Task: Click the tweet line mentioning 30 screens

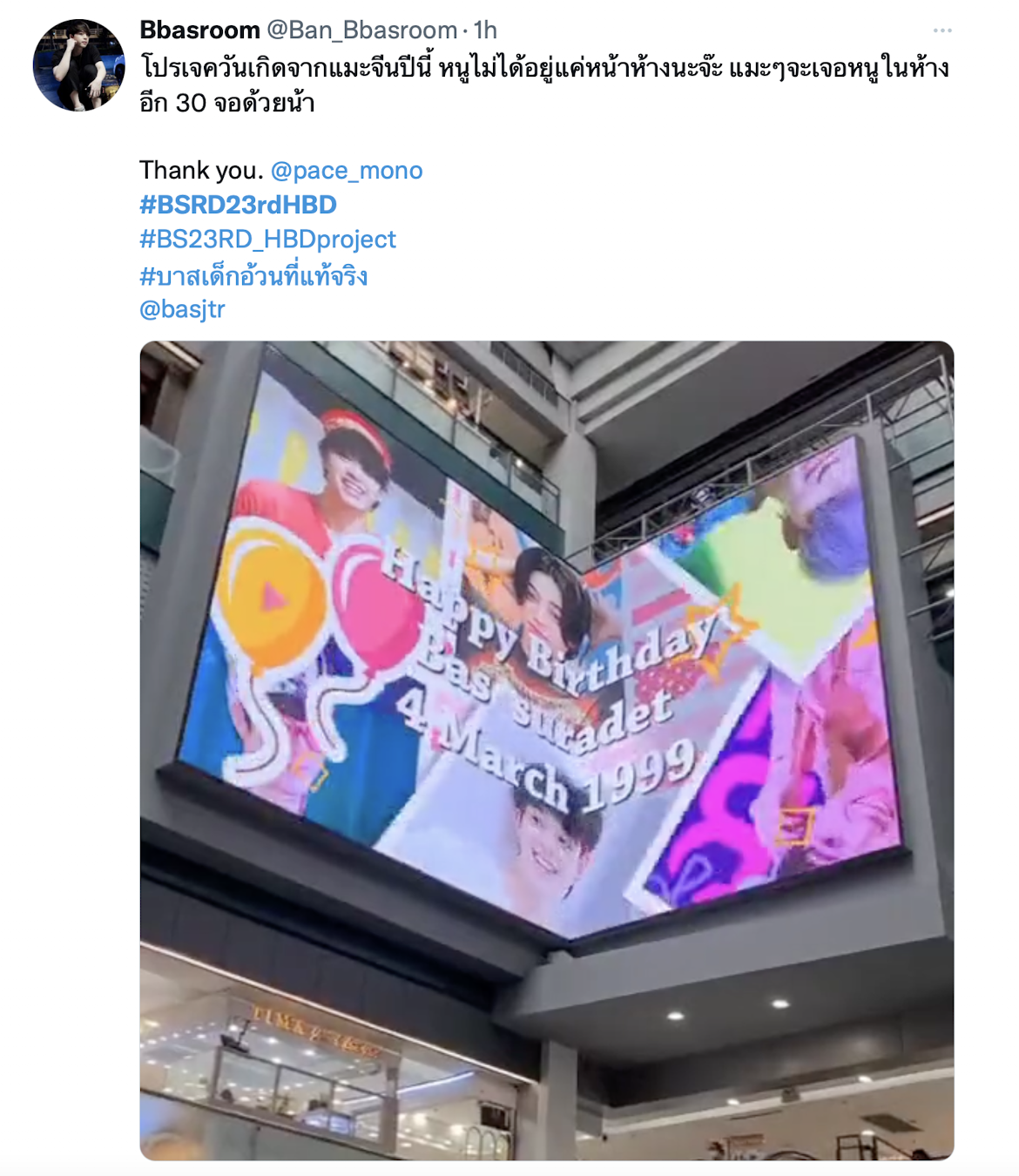Action: point(226,103)
